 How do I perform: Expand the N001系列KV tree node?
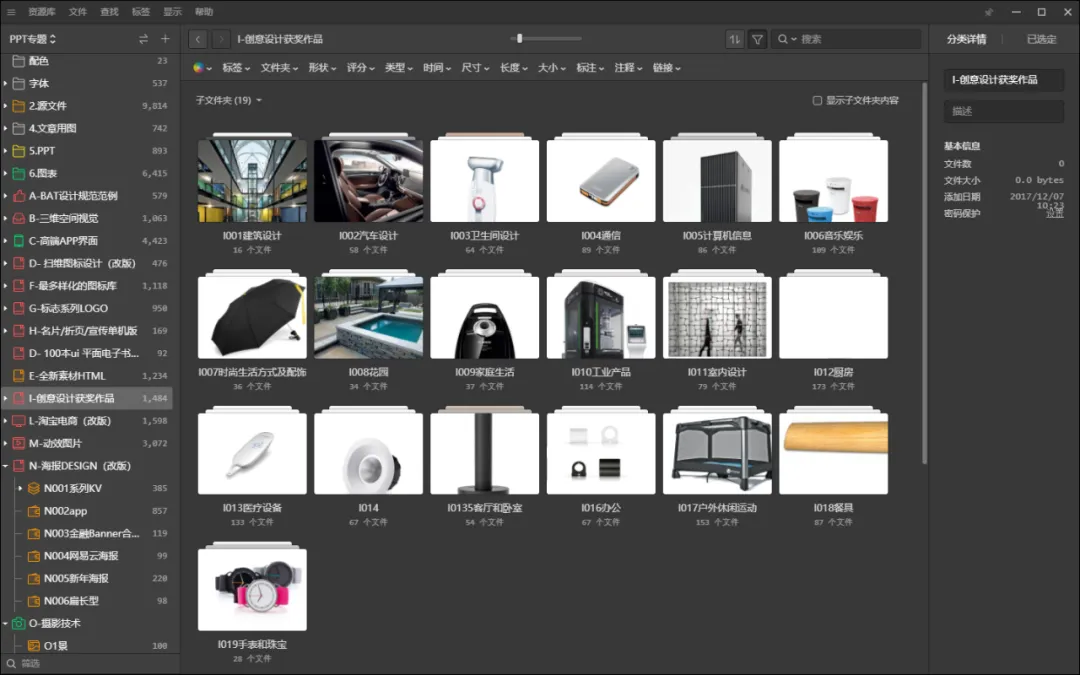[x=20, y=488]
